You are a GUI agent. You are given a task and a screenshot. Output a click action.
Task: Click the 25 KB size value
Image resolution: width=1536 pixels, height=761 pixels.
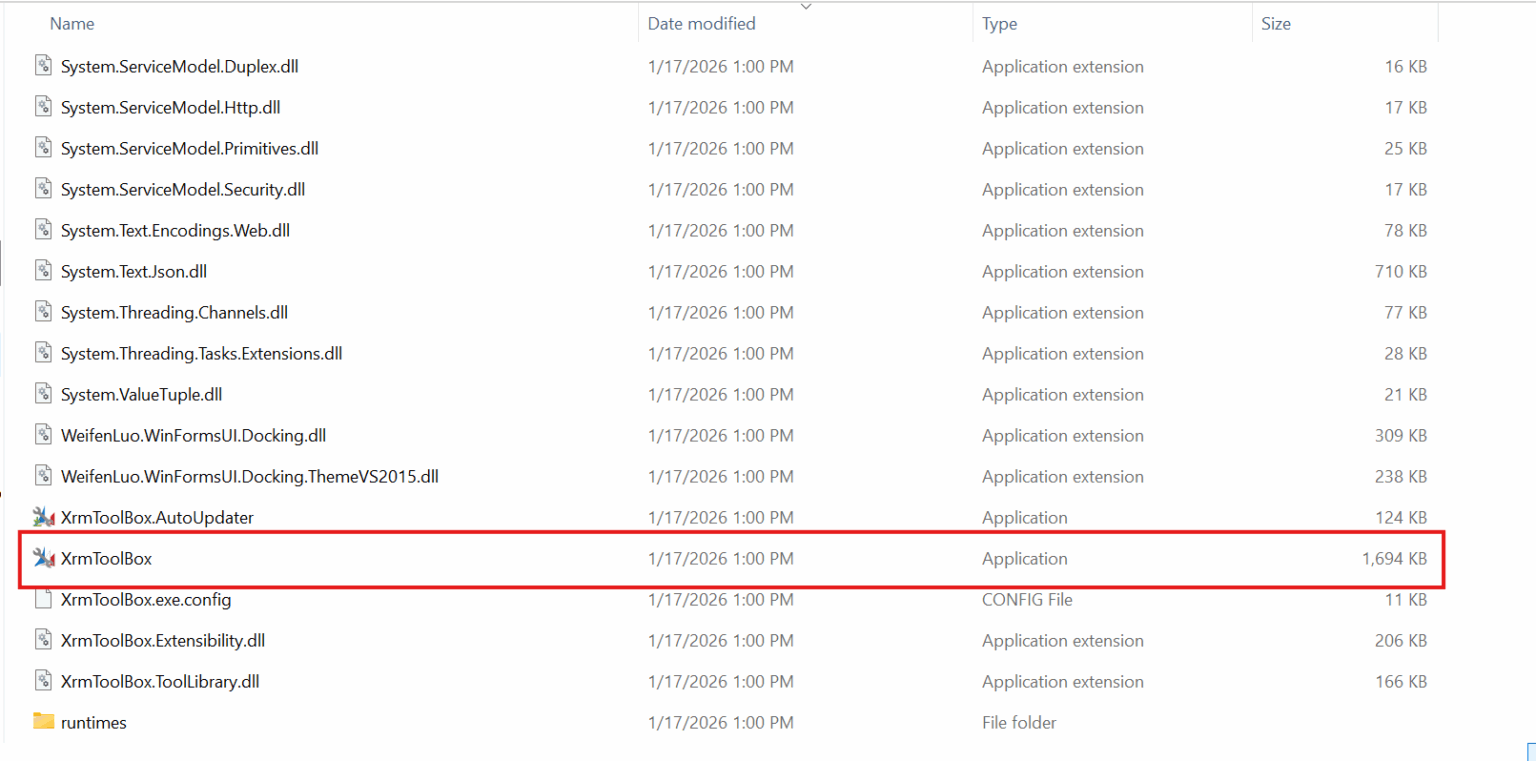point(1406,148)
